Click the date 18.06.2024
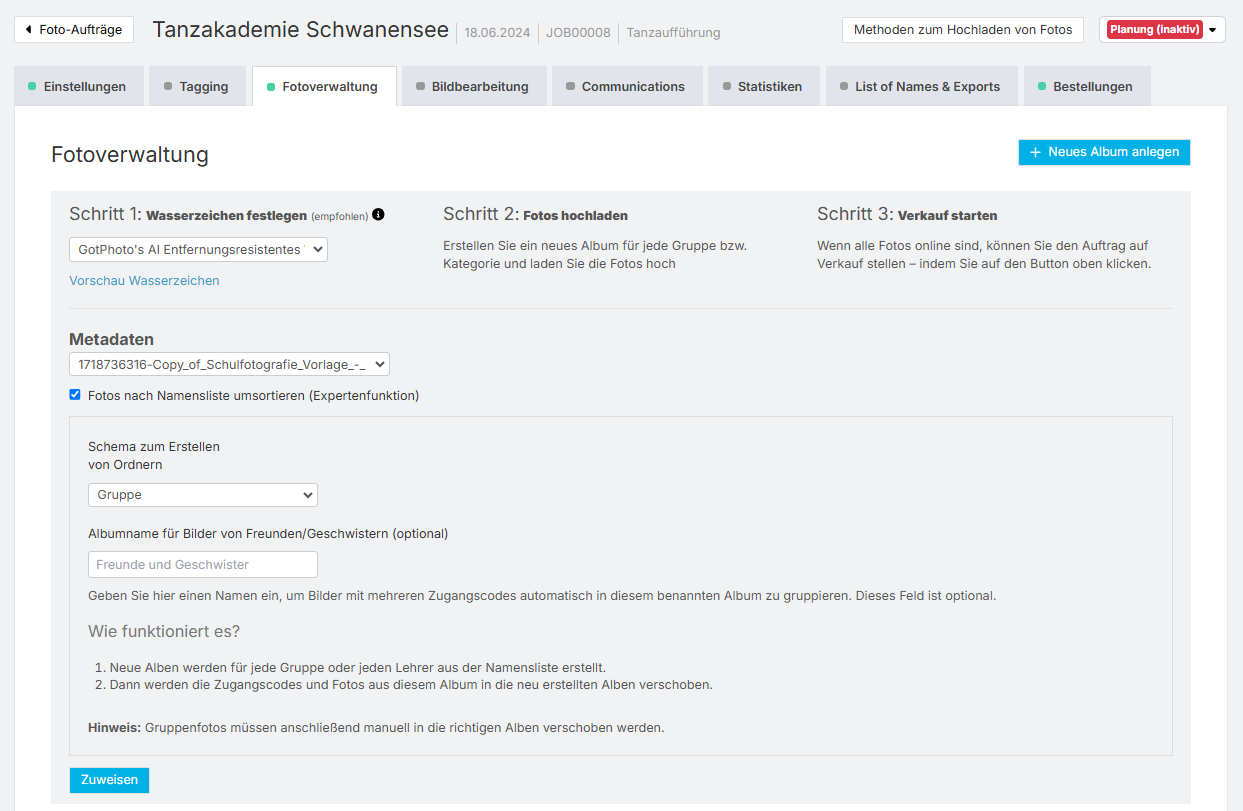This screenshot has height=811, width=1243. click(497, 33)
